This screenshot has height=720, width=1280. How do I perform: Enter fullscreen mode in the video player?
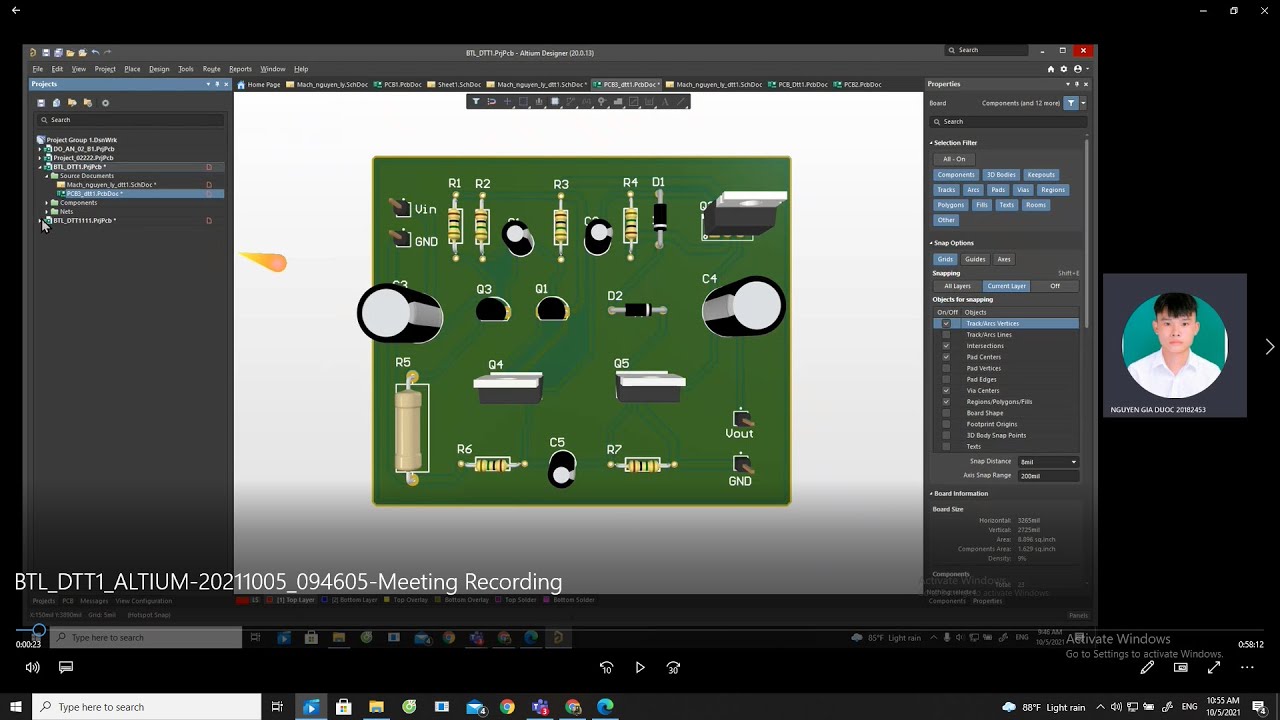tap(1214, 667)
